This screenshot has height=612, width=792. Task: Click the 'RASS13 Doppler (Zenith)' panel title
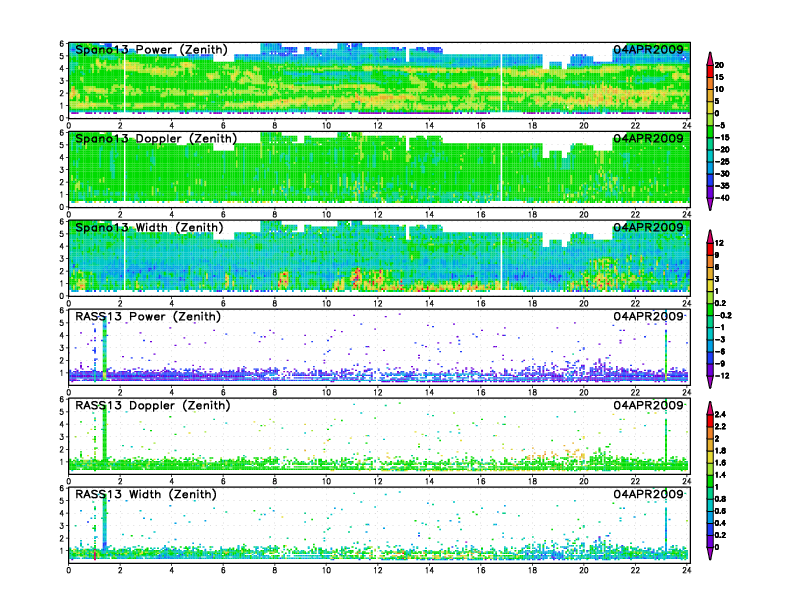coord(153,405)
